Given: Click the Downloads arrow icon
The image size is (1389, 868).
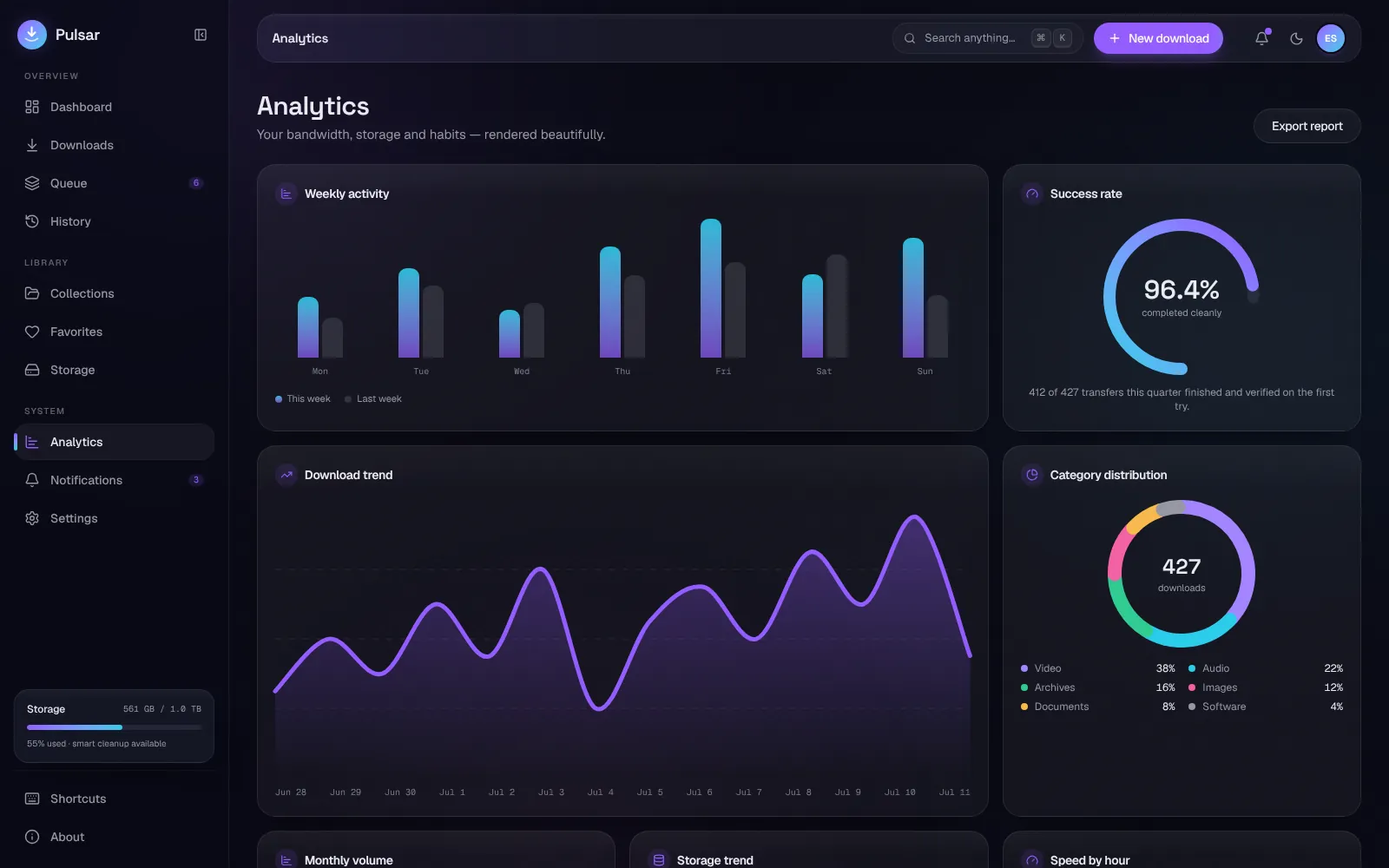Looking at the screenshot, I should click(x=32, y=145).
